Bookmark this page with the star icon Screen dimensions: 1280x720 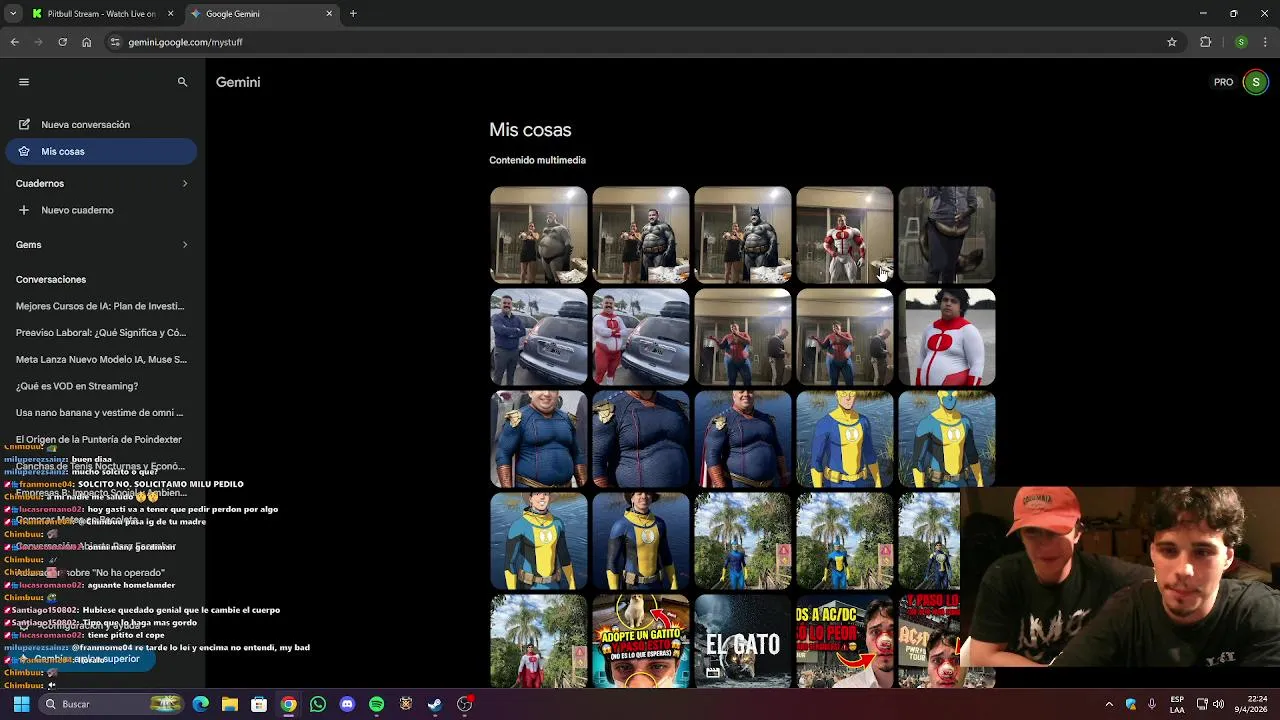(1172, 42)
